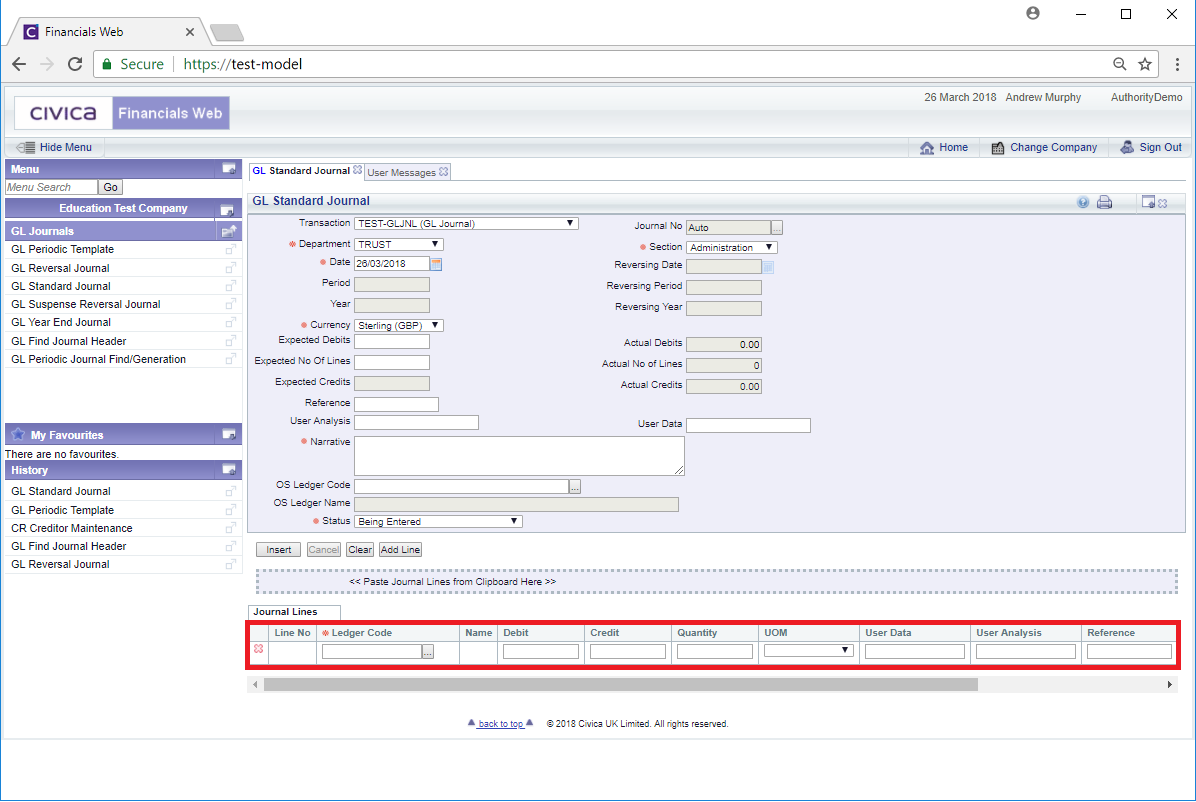The image size is (1196, 802).
Task: Click the Add Line button
Action: click(x=400, y=549)
